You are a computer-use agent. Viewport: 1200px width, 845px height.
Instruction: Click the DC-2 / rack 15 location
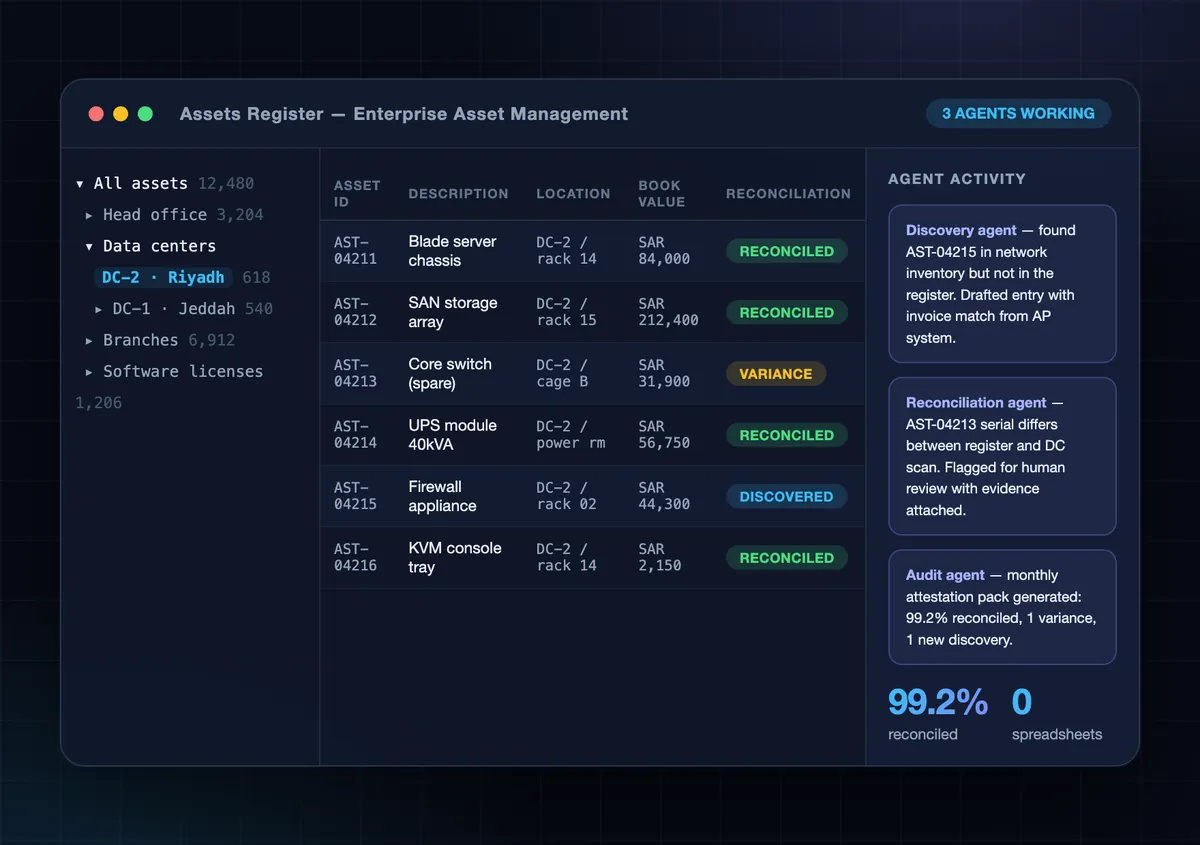(566, 312)
